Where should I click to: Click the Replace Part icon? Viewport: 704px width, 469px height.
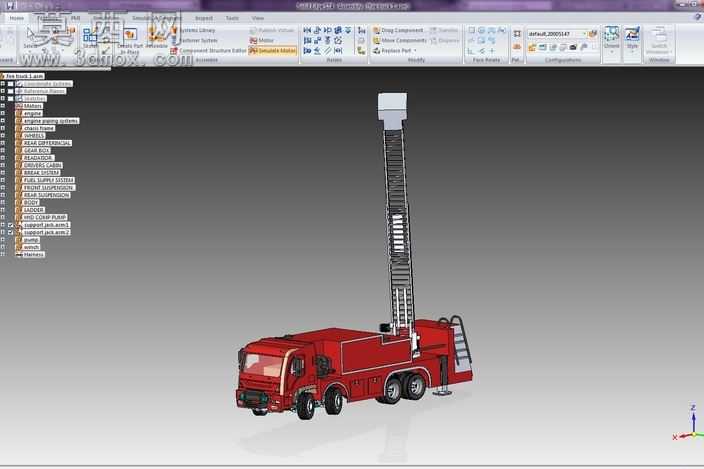(x=377, y=51)
